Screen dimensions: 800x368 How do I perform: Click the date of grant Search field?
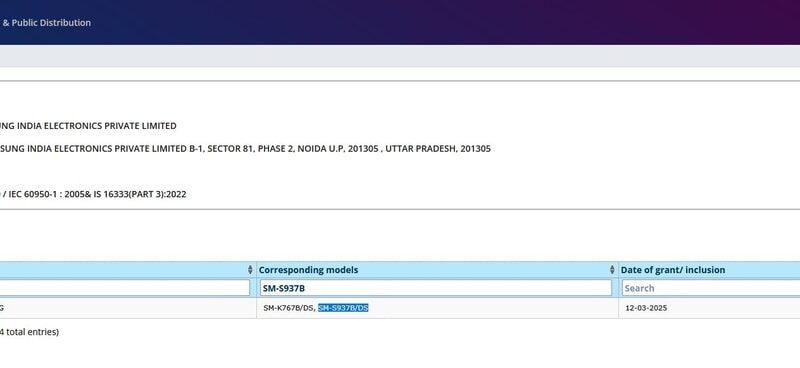(x=711, y=288)
